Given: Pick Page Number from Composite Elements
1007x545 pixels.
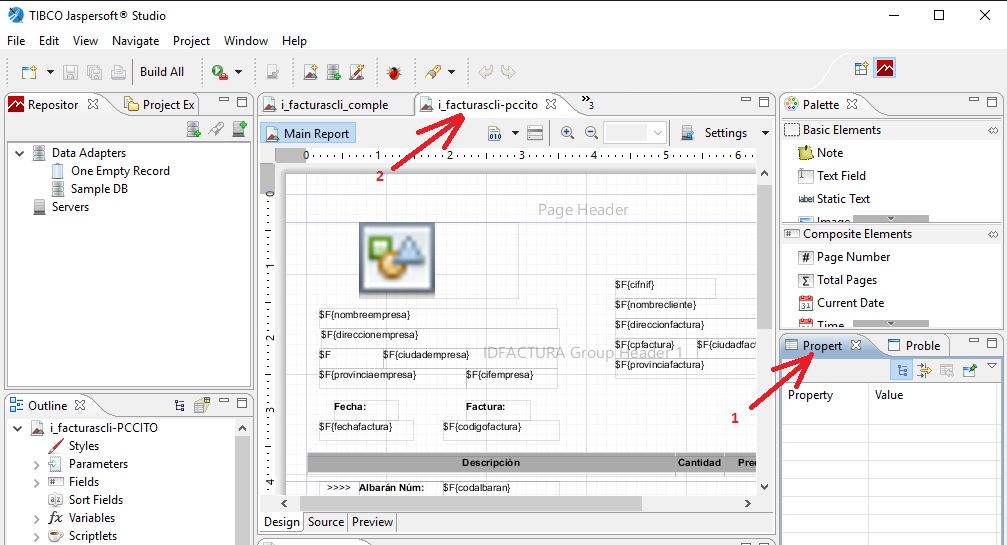Looking at the screenshot, I should [x=844, y=257].
